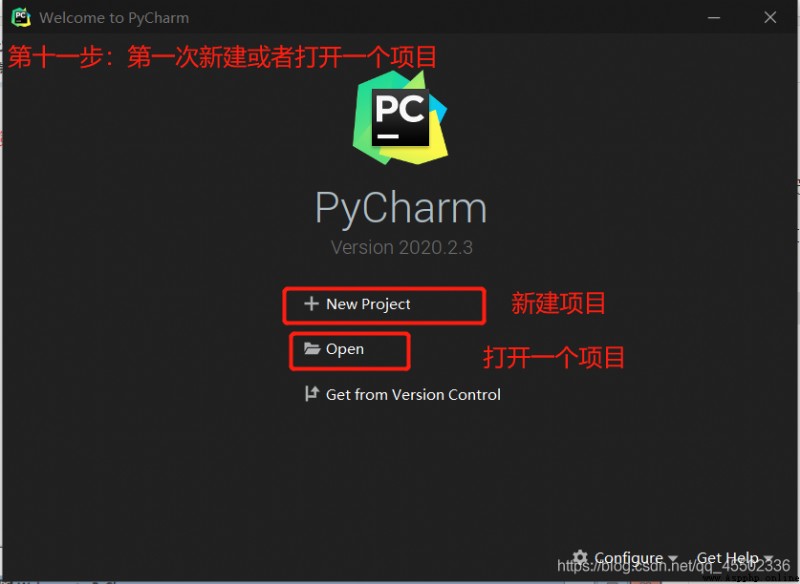Expand the Get Help dropdown arrow
800x584 pixels.
[x=768, y=558]
